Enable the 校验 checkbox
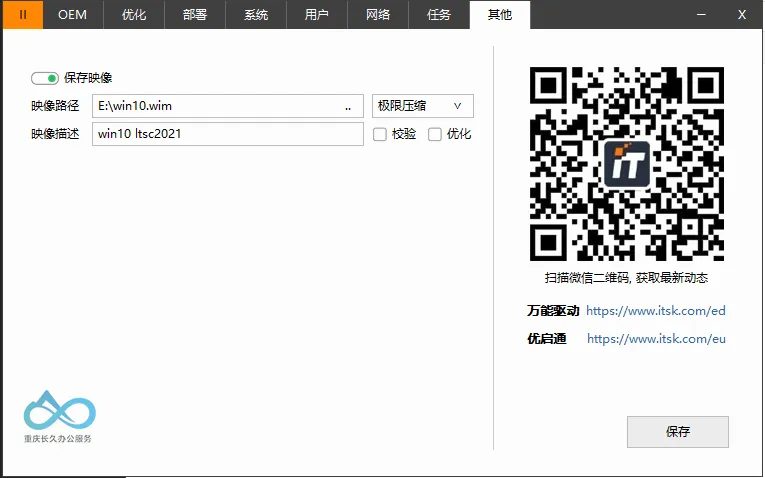Screen dimensions: 765x478 [380, 134]
